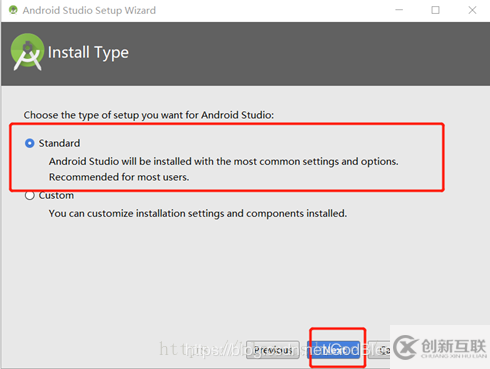The height and width of the screenshot is (369, 490).
Task: Click the small title bar app icon
Action: (x=13, y=10)
